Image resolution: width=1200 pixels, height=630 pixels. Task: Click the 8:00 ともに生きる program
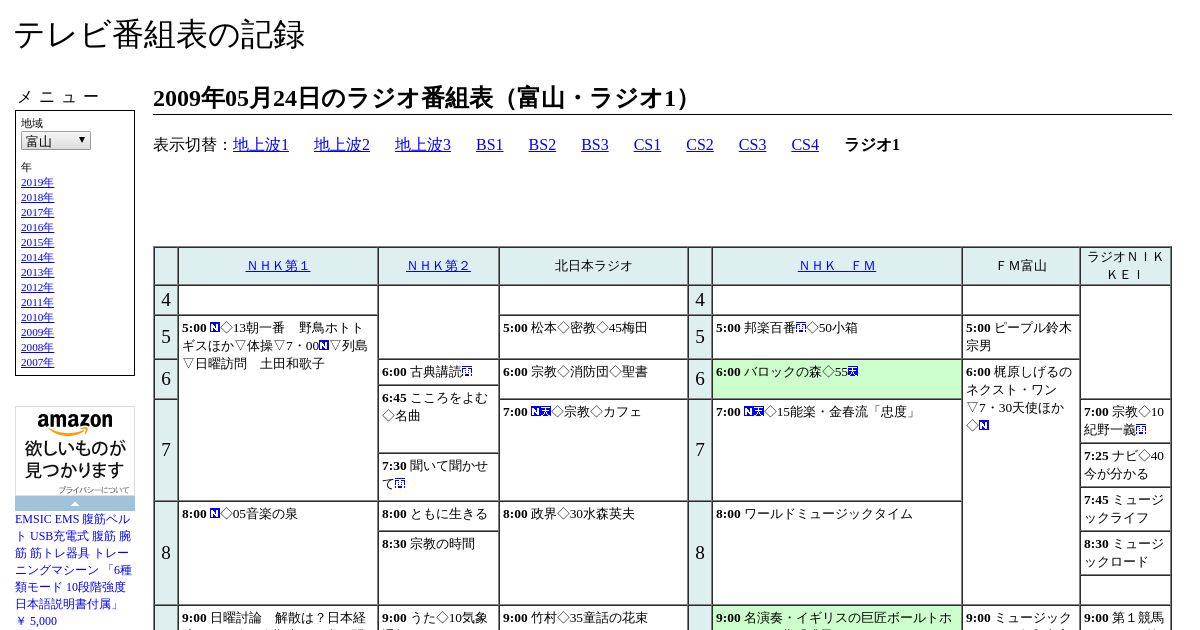438,516
